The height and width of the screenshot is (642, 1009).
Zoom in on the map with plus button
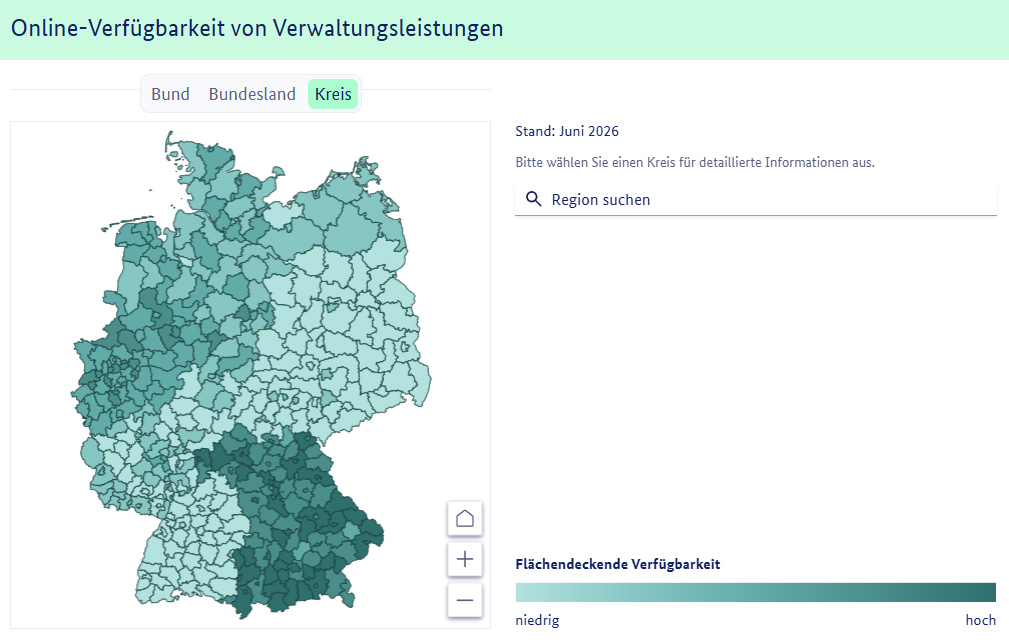465,559
